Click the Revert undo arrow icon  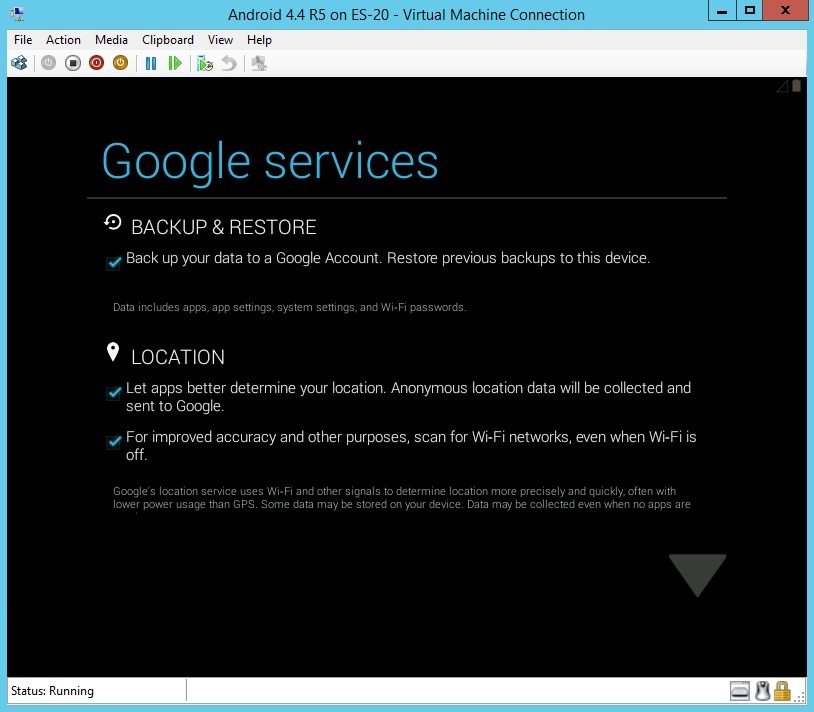coord(229,63)
